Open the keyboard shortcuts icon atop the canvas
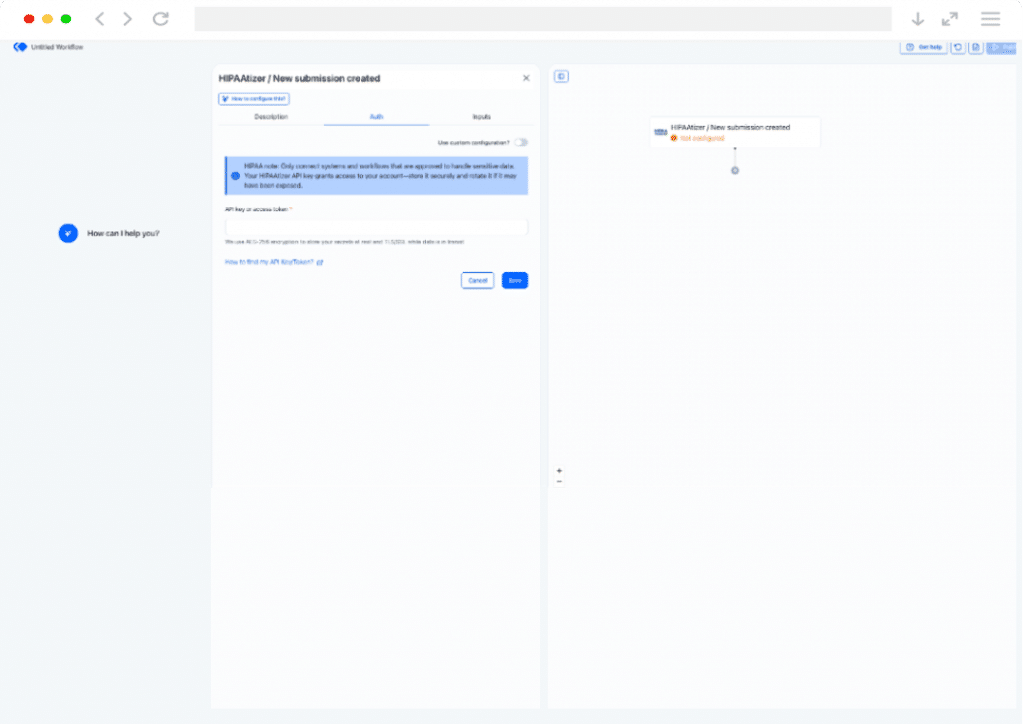 [561, 77]
